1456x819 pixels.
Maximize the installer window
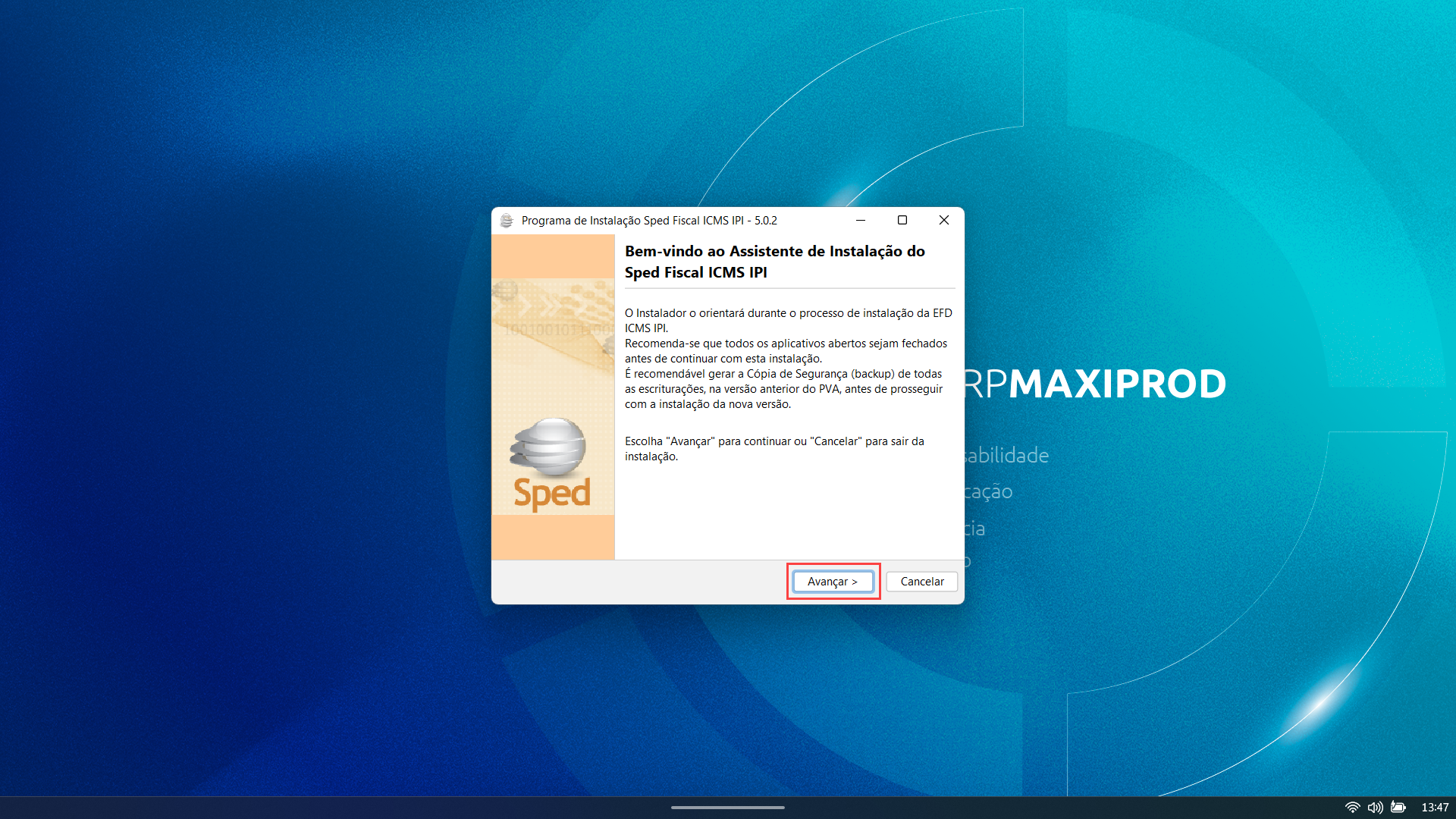point(902,220)
